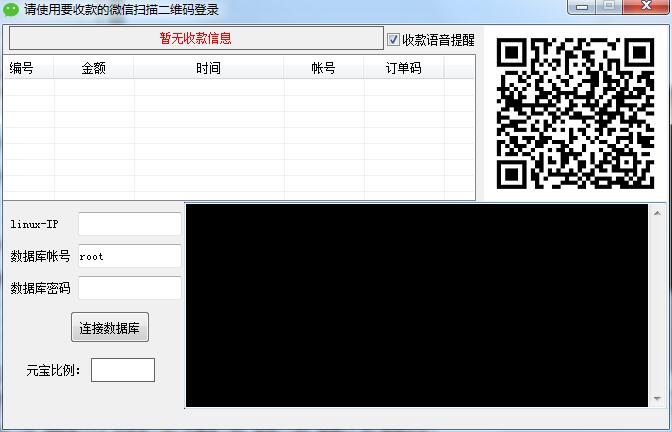Click the WeChat icon in the title bar
This screenshot has width=672, height=432.
[11, 9]
